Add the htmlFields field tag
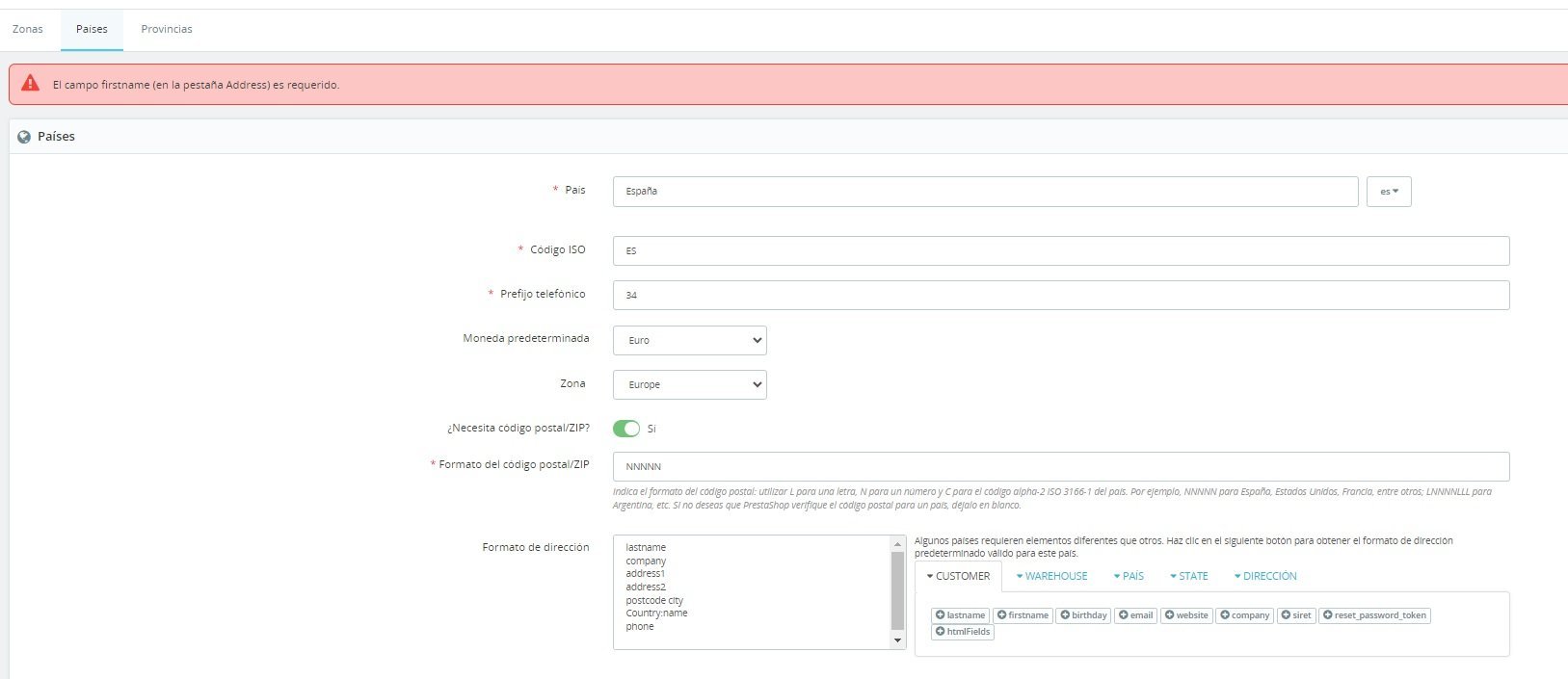Screen dimensions: 1568x679 tap(962, 632)
